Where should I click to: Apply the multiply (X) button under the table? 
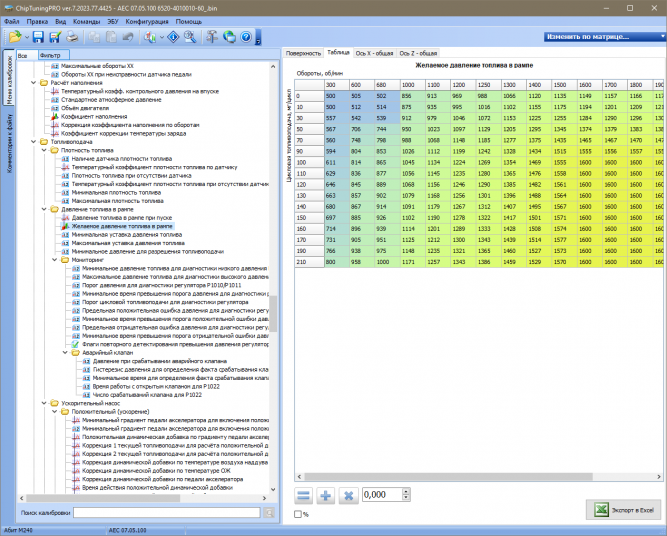coord(348,496)
